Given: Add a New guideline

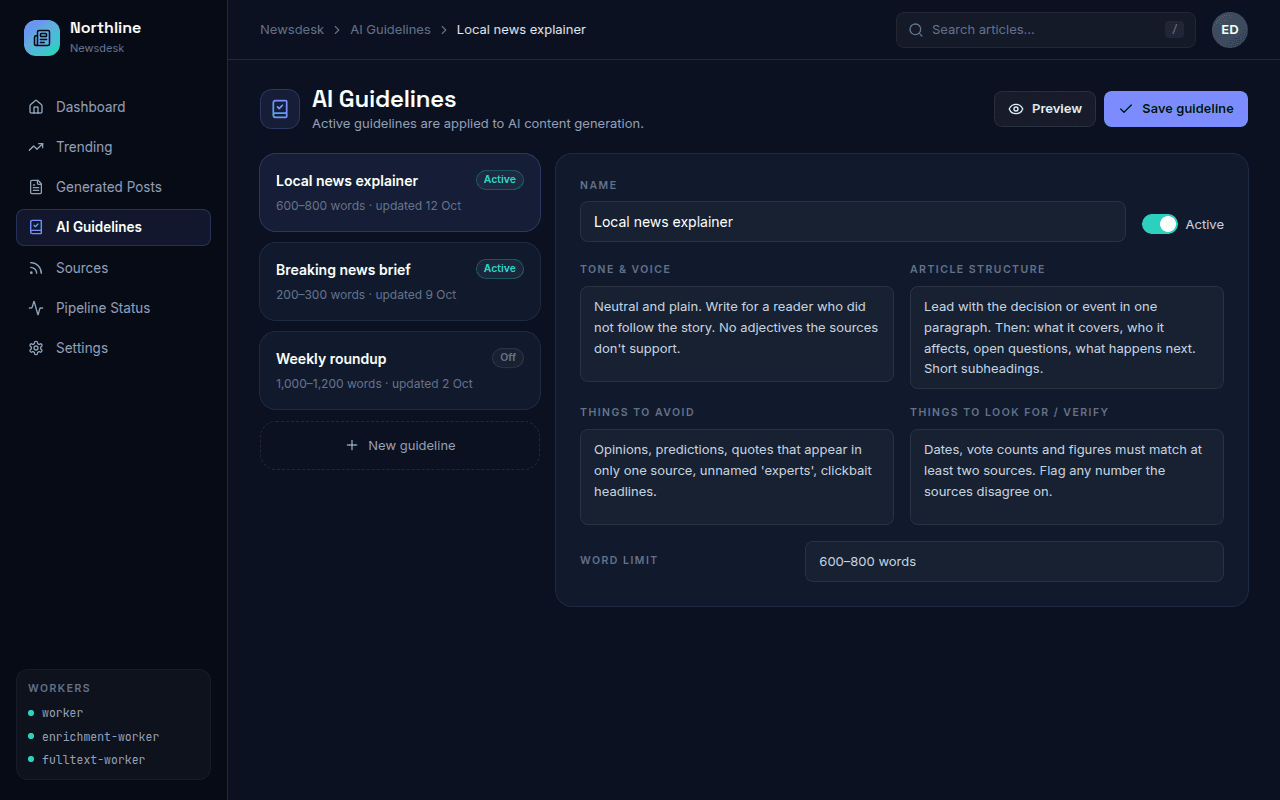Looking at the screenshot, I should (400, 445).
